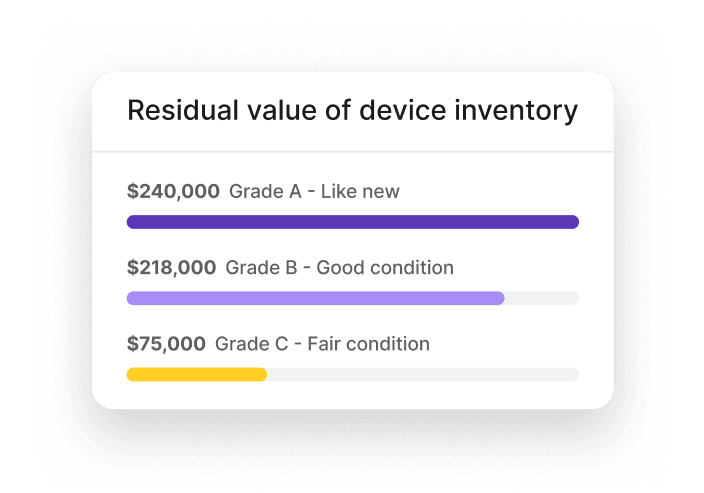Click the divider line below the title

(352, 152)
